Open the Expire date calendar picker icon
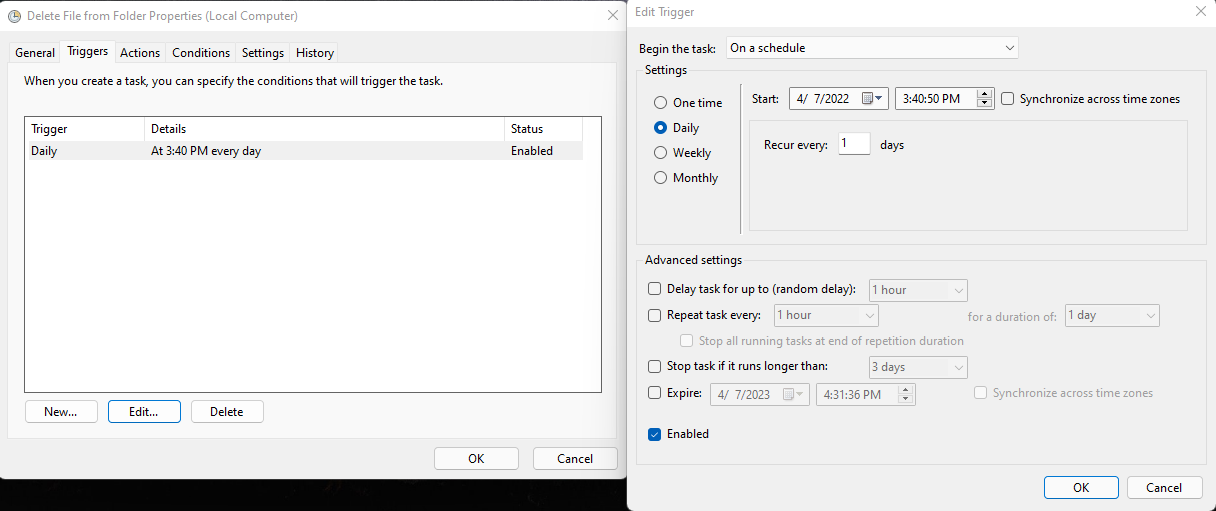 pyautogui.click(x=793, y=394)
